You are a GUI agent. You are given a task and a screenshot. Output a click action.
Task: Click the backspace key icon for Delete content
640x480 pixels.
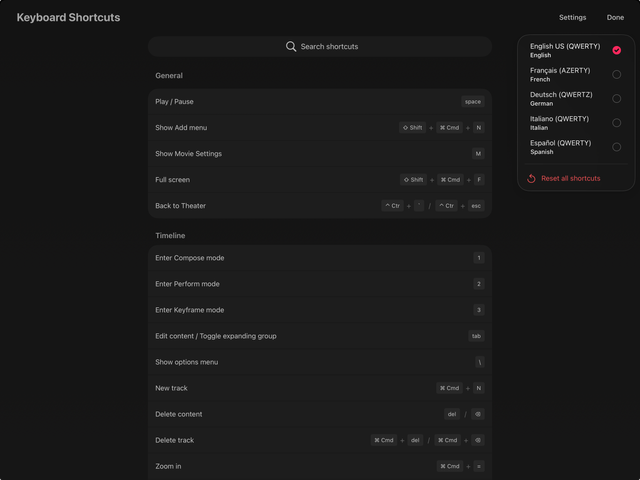[478, 414]
